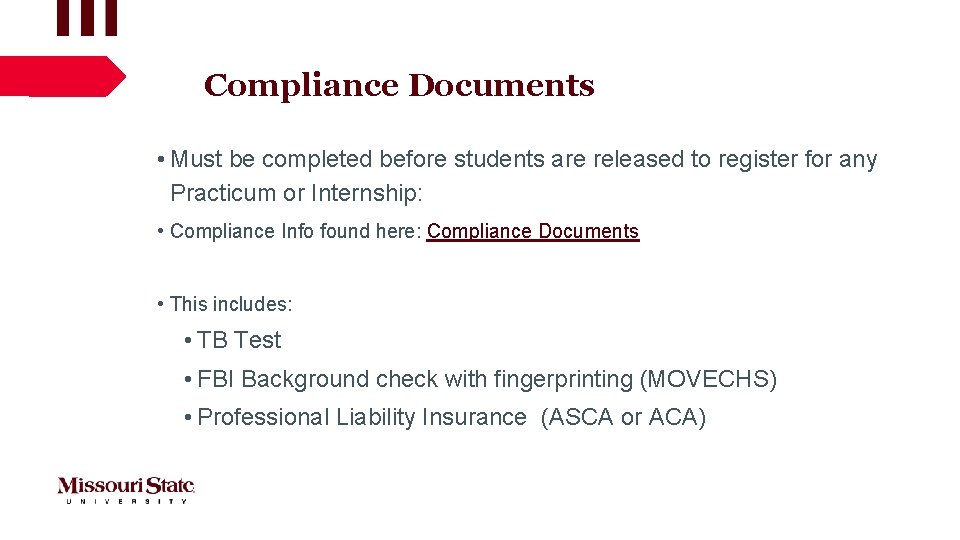Click the word '(MOVECHS)'

point(708,379)
